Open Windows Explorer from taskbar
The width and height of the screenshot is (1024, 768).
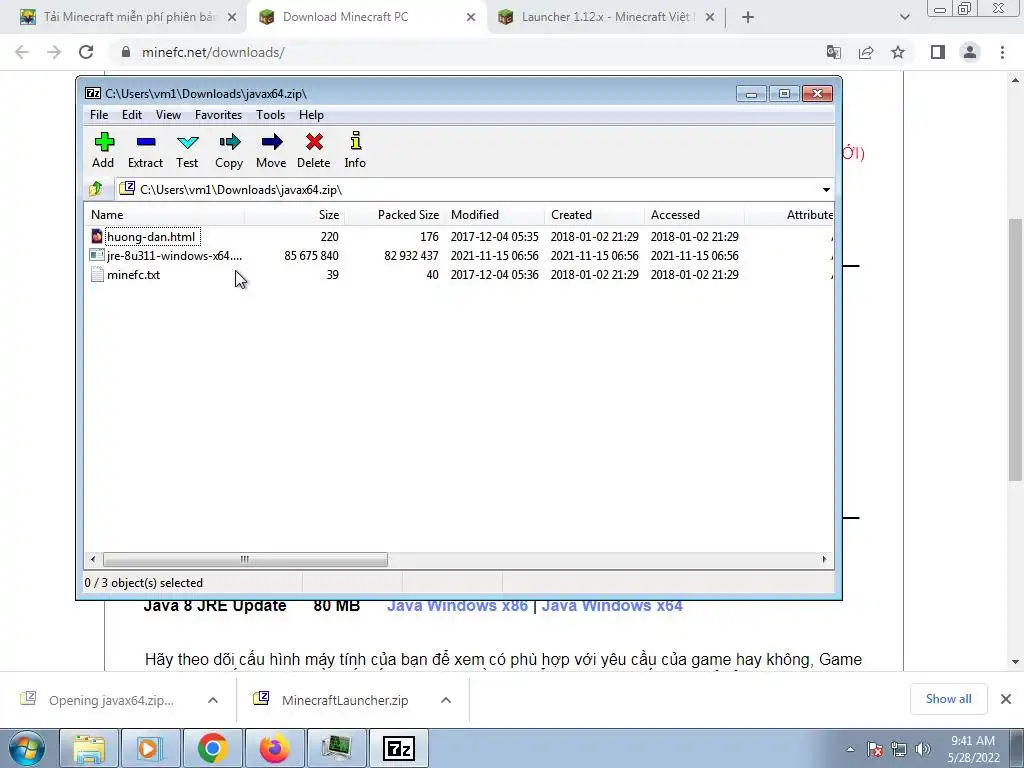tap(89, 748)
